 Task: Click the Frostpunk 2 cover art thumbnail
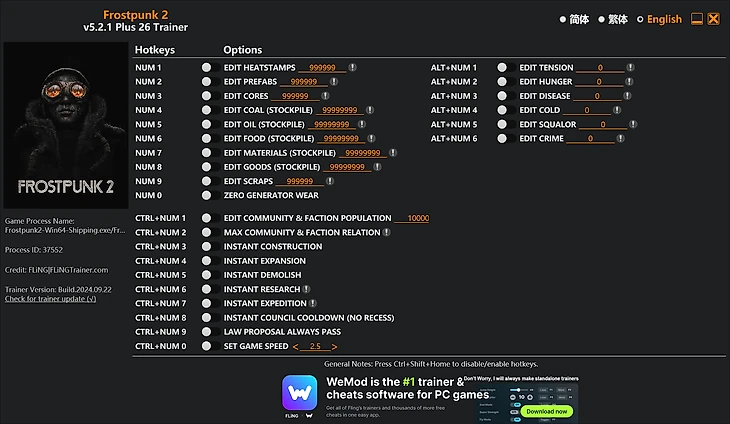coord(66,125)
